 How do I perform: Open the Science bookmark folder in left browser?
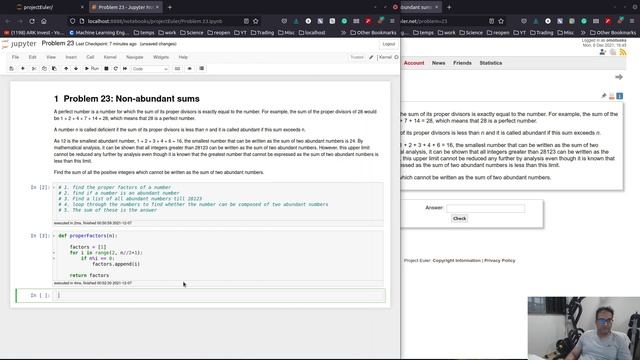coord(192,32)
